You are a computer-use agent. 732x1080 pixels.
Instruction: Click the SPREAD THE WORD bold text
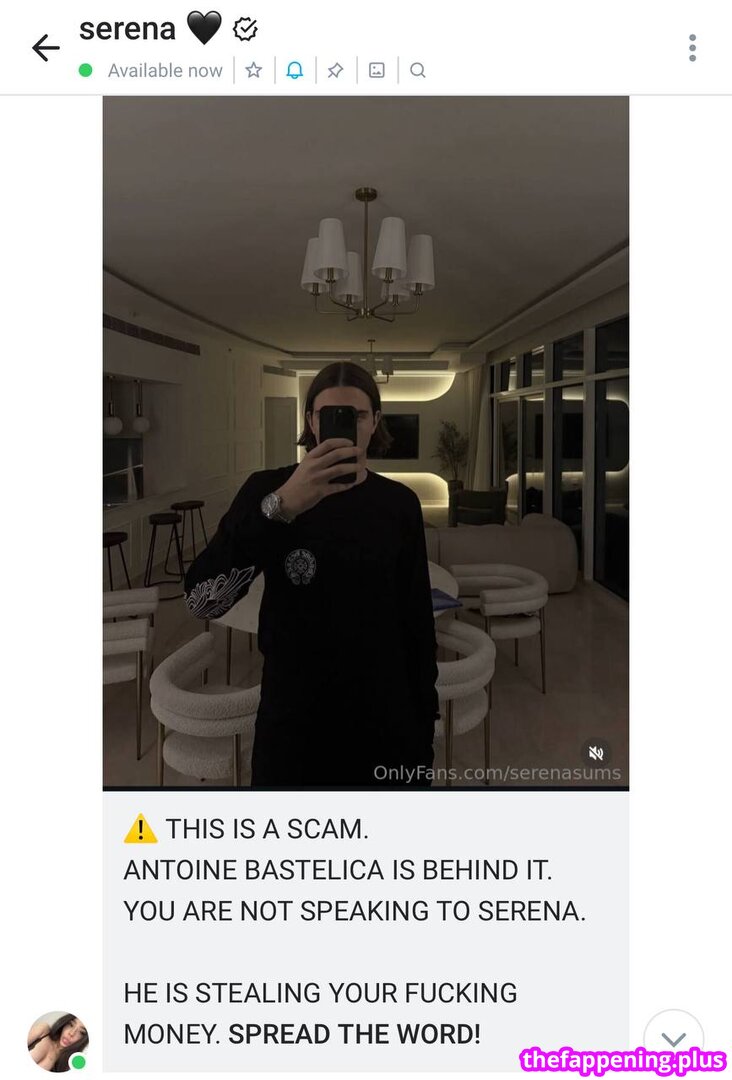click(354, 1035)
